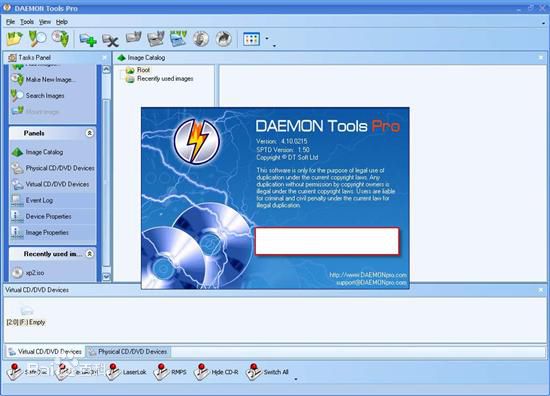Screen dimensions: 550x396
Task: Open toolbar options arrow at main toolbar end
Action: coord(274,46)
